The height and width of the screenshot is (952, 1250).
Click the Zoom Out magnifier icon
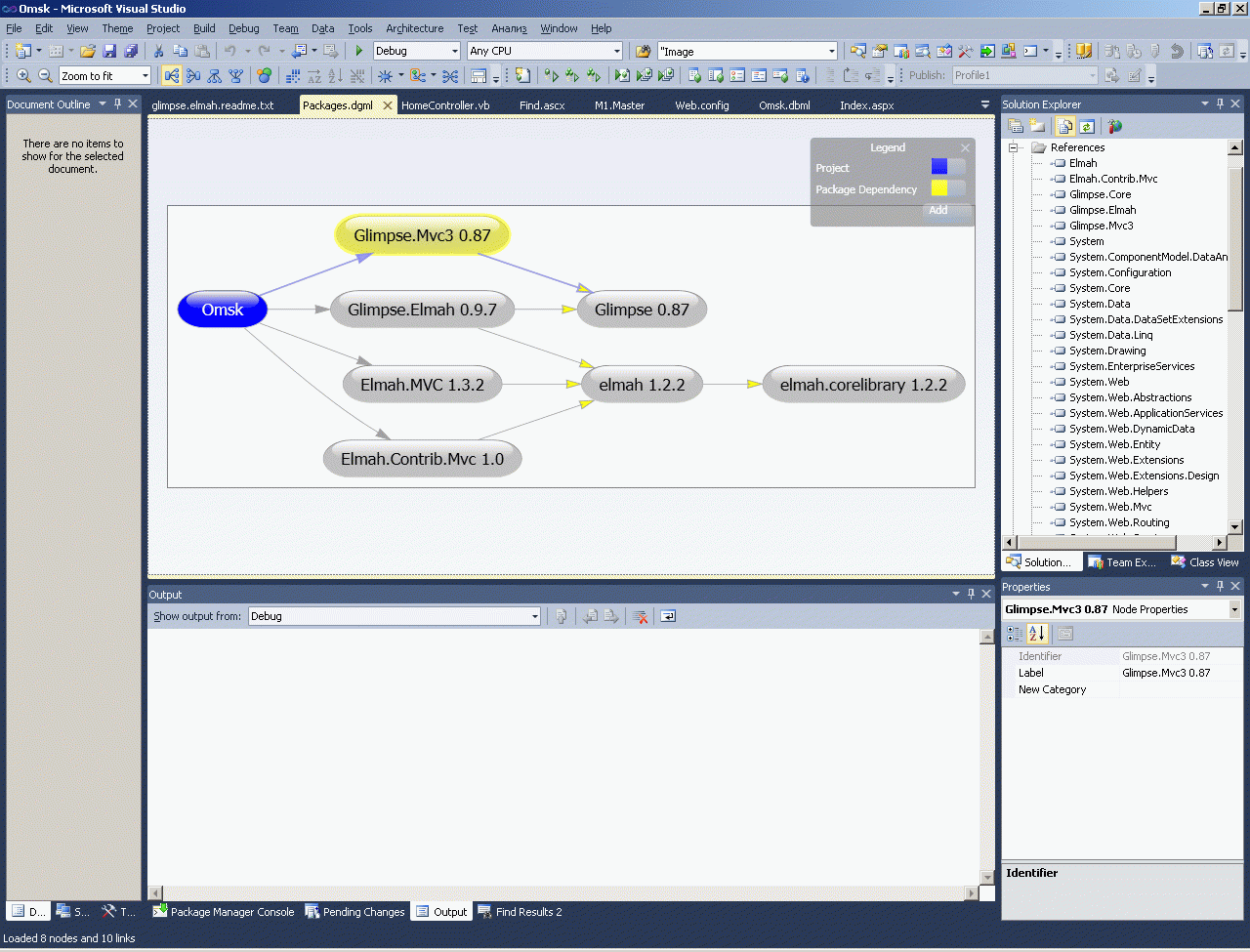coord(45,75)
